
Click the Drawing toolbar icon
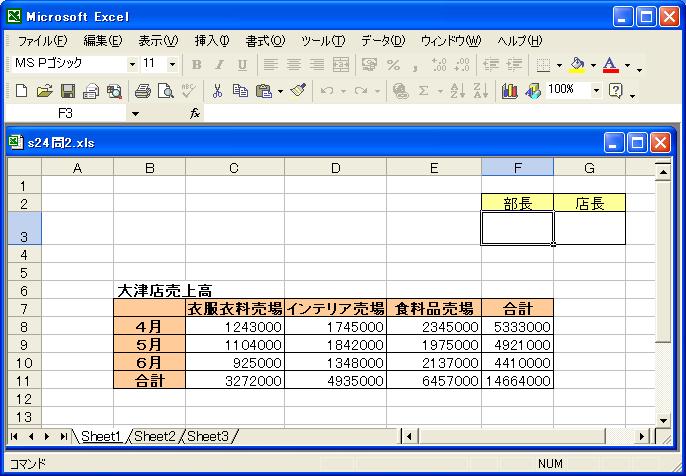tap(532, 91)
